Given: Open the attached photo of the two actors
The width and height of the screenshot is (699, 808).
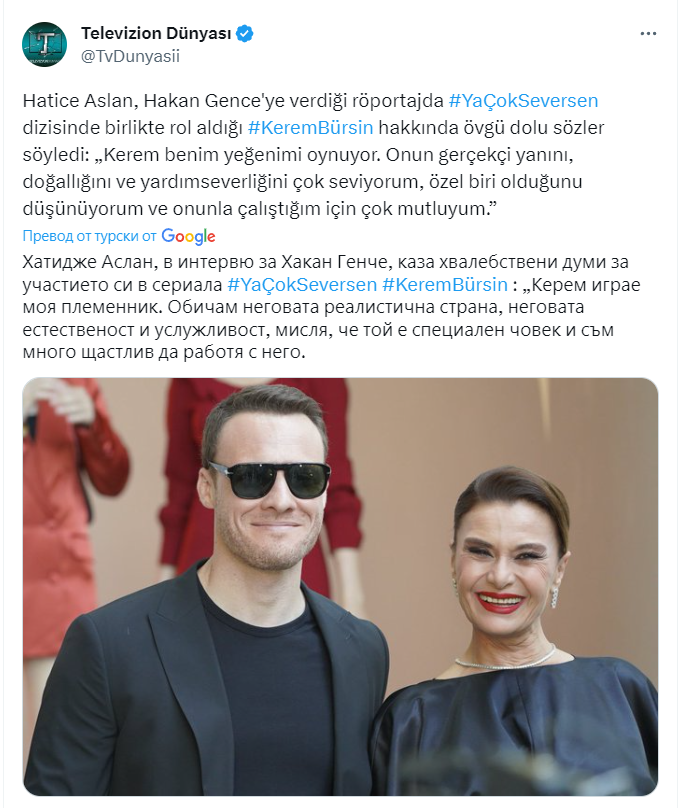Looking at the screenshot, I should 340,586.
